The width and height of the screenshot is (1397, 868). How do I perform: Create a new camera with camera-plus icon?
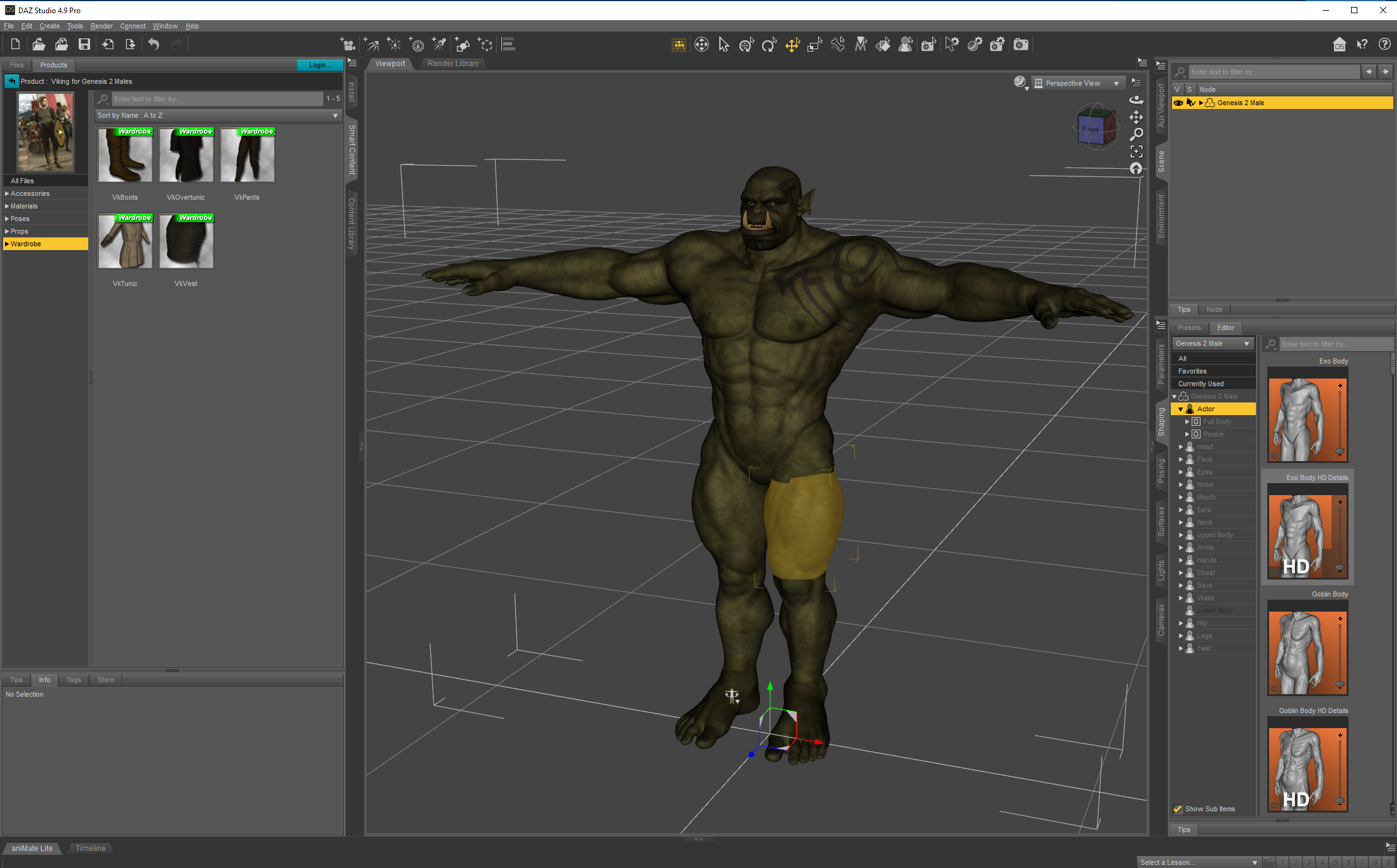pyautogui.click(x=348, y=44)
